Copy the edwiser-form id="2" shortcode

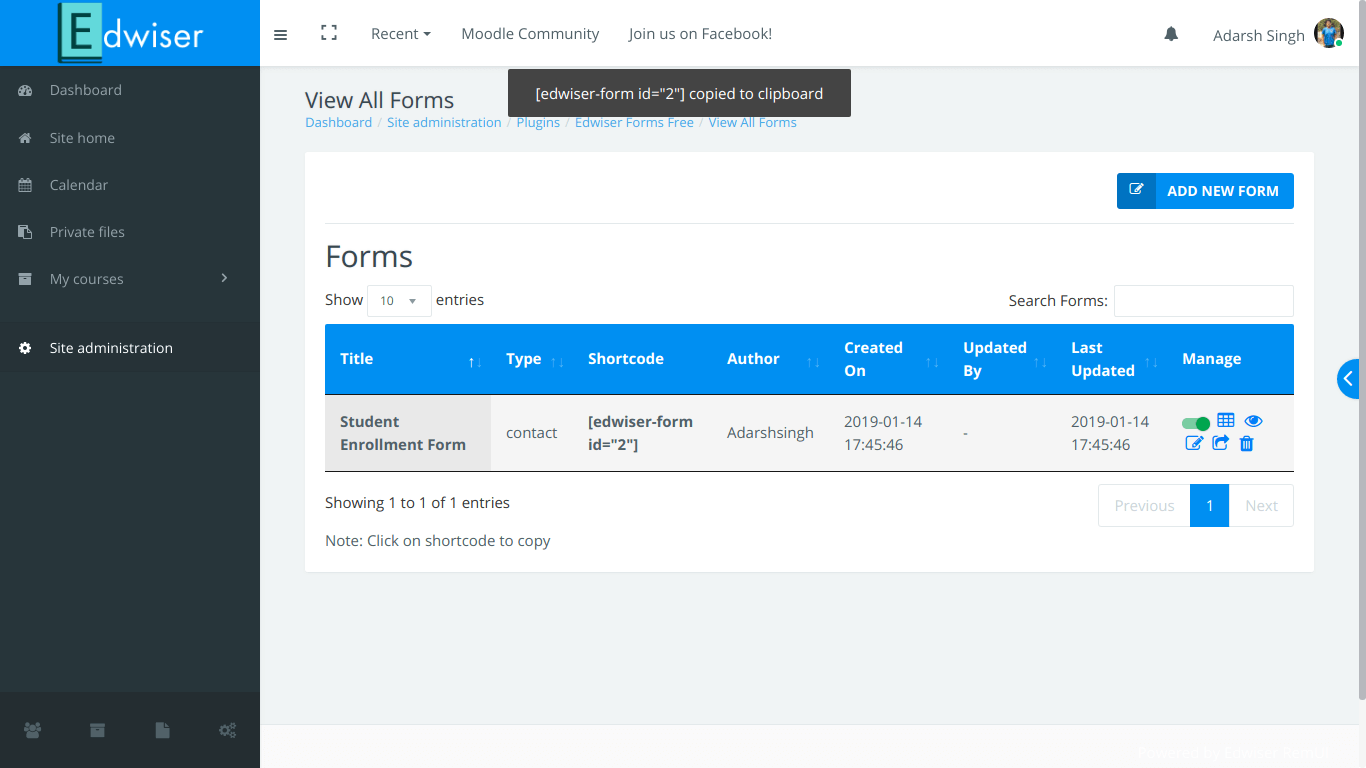640,433
